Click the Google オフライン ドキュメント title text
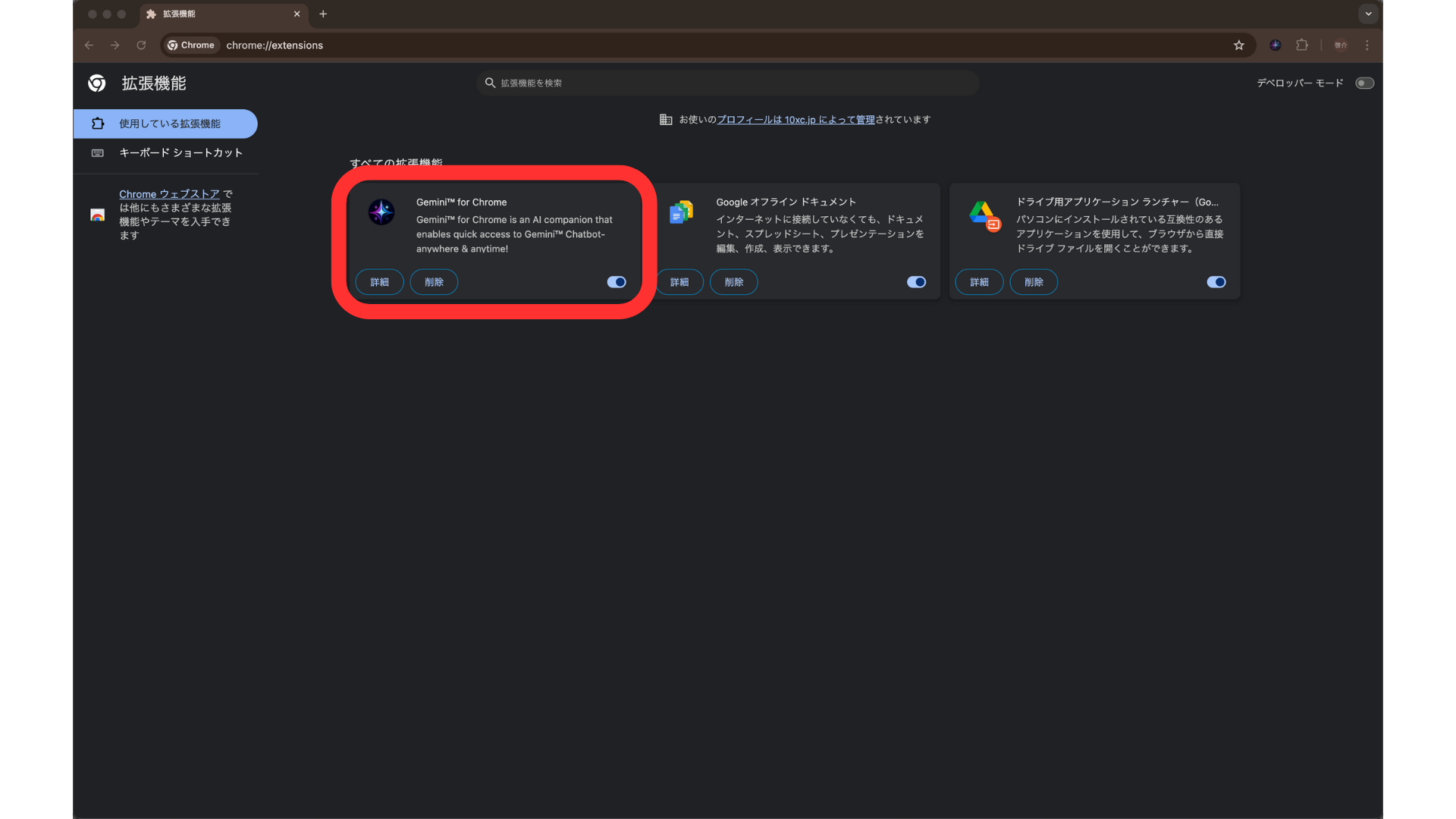 (786, 202)
